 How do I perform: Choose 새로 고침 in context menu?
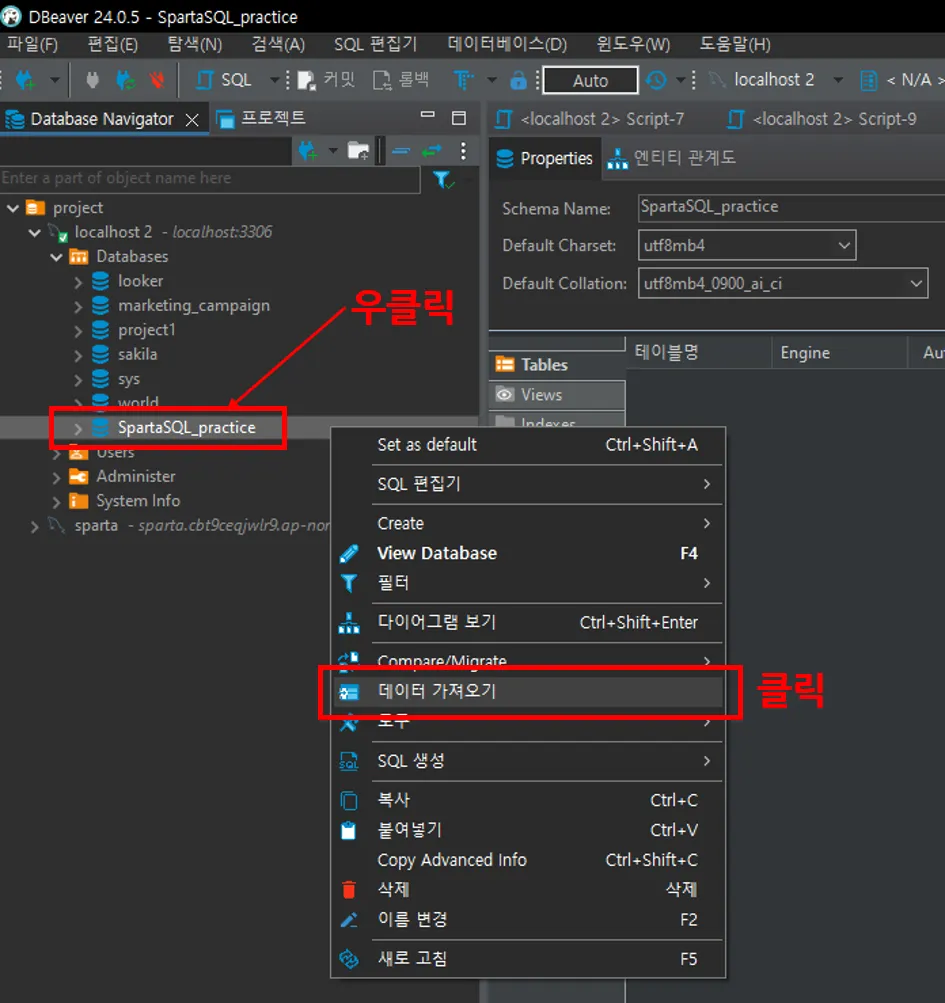528,959
